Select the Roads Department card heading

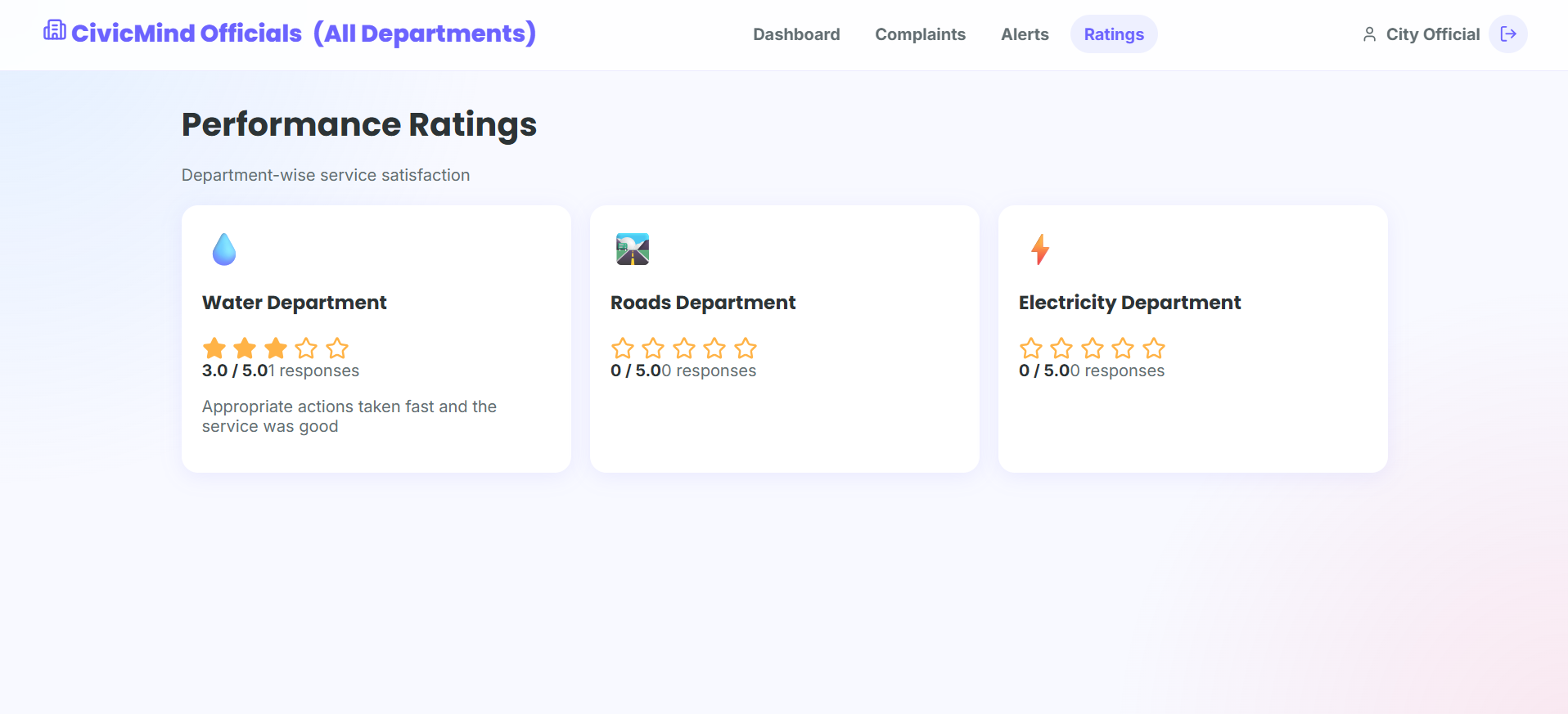703,303
